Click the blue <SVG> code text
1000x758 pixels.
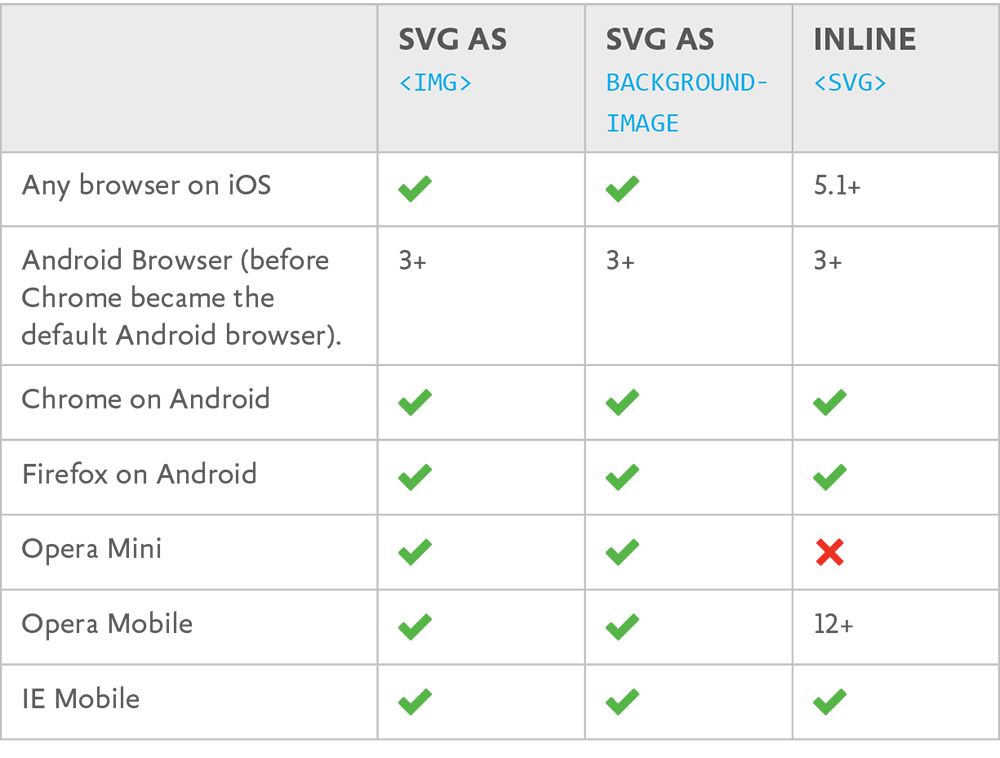click(x=850, y=83)
